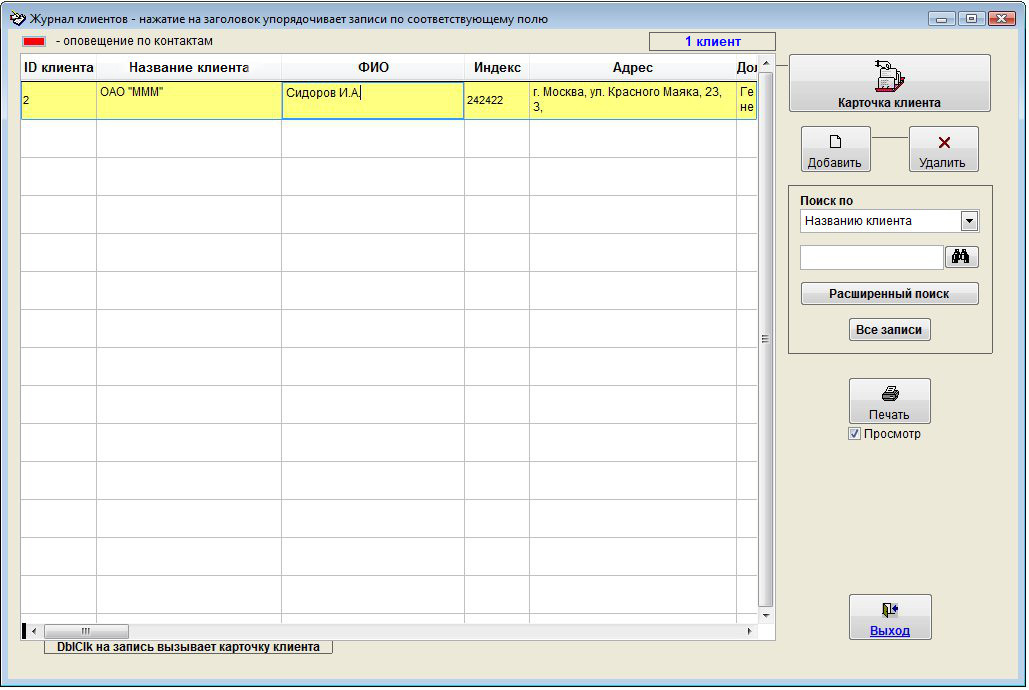Open Расширенный поиск
Screen dimensions: 1029x690
[889, 294]
